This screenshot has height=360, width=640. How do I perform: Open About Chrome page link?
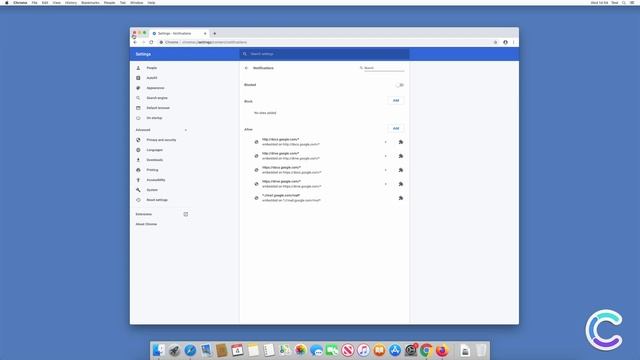pyautogui.click(x=146, y=224)
